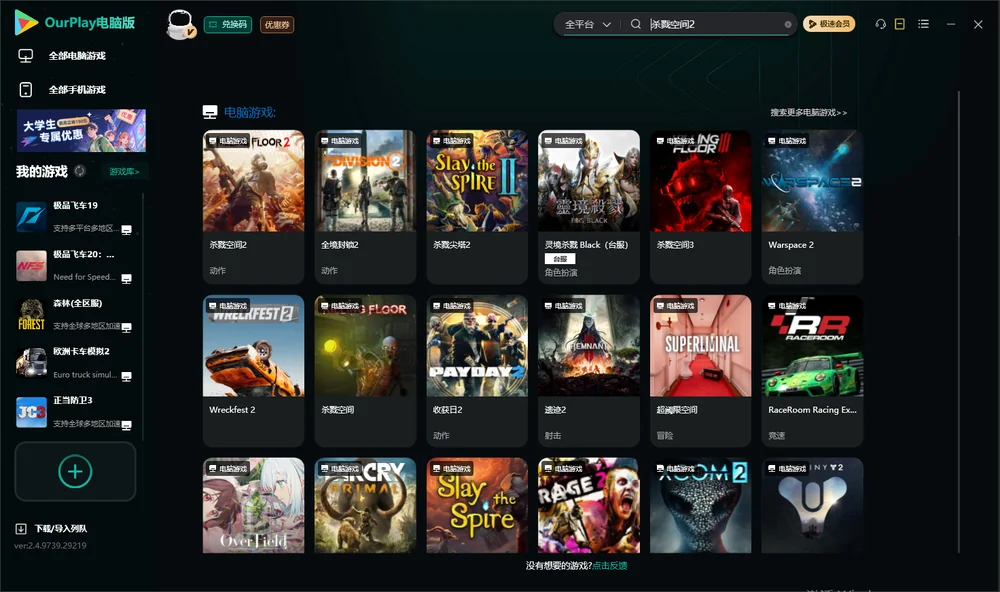Open the 超阈限空间 Superliminal card

pyautogui.click(x=700, y=371)
